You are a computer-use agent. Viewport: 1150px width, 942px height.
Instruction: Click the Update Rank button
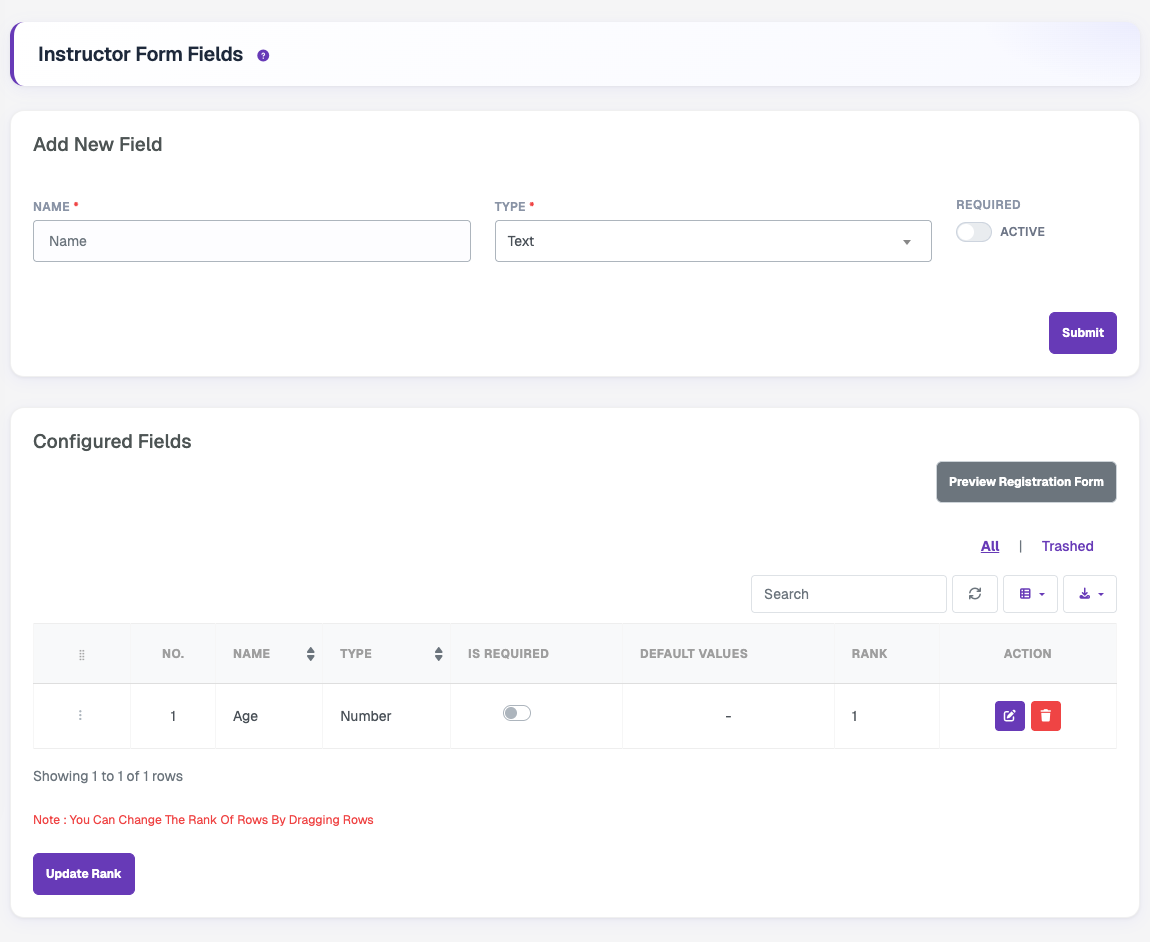84,874
